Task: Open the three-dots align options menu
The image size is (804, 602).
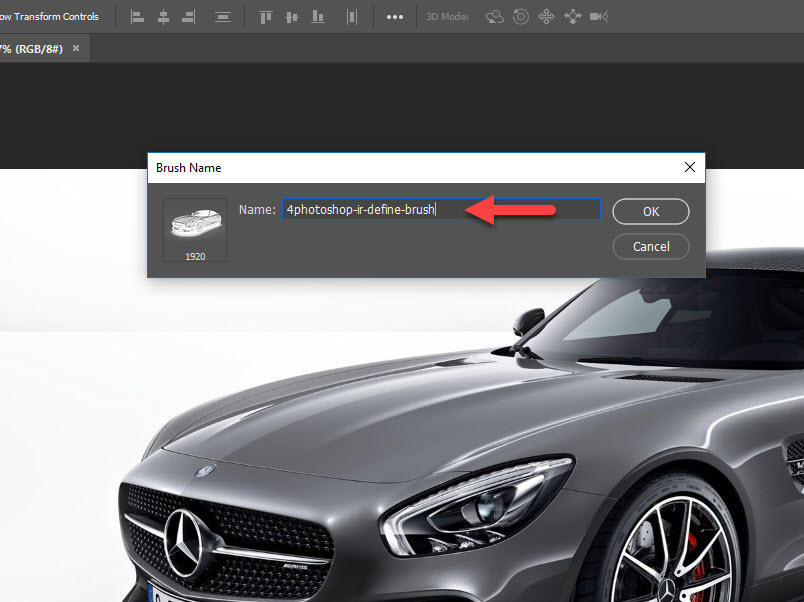Action: pyautogui.click(x=395, y=17)
